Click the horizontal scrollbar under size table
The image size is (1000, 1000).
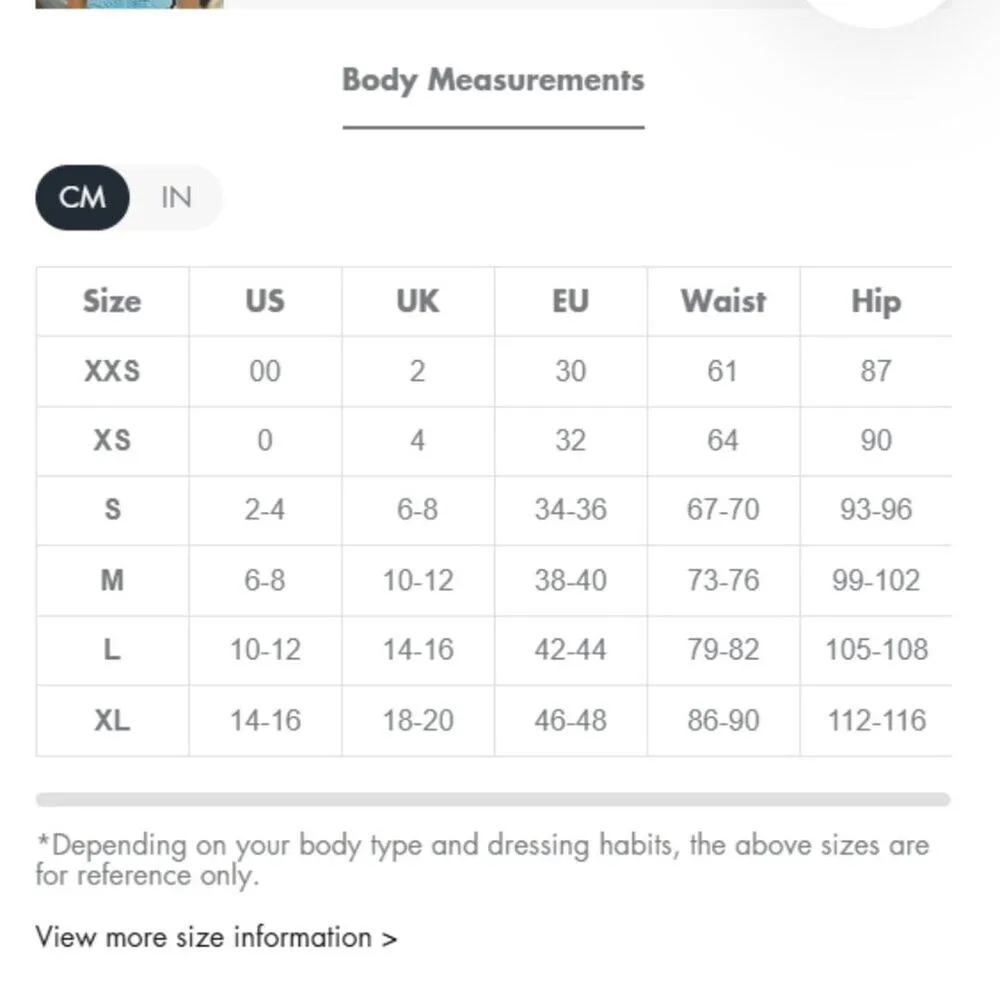click(492, 800)
